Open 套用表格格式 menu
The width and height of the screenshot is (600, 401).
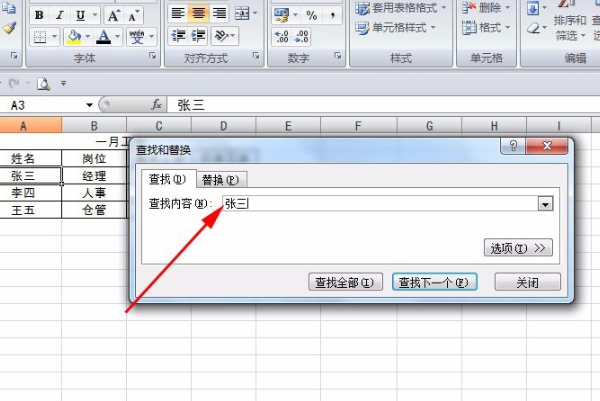click(400, 7)
